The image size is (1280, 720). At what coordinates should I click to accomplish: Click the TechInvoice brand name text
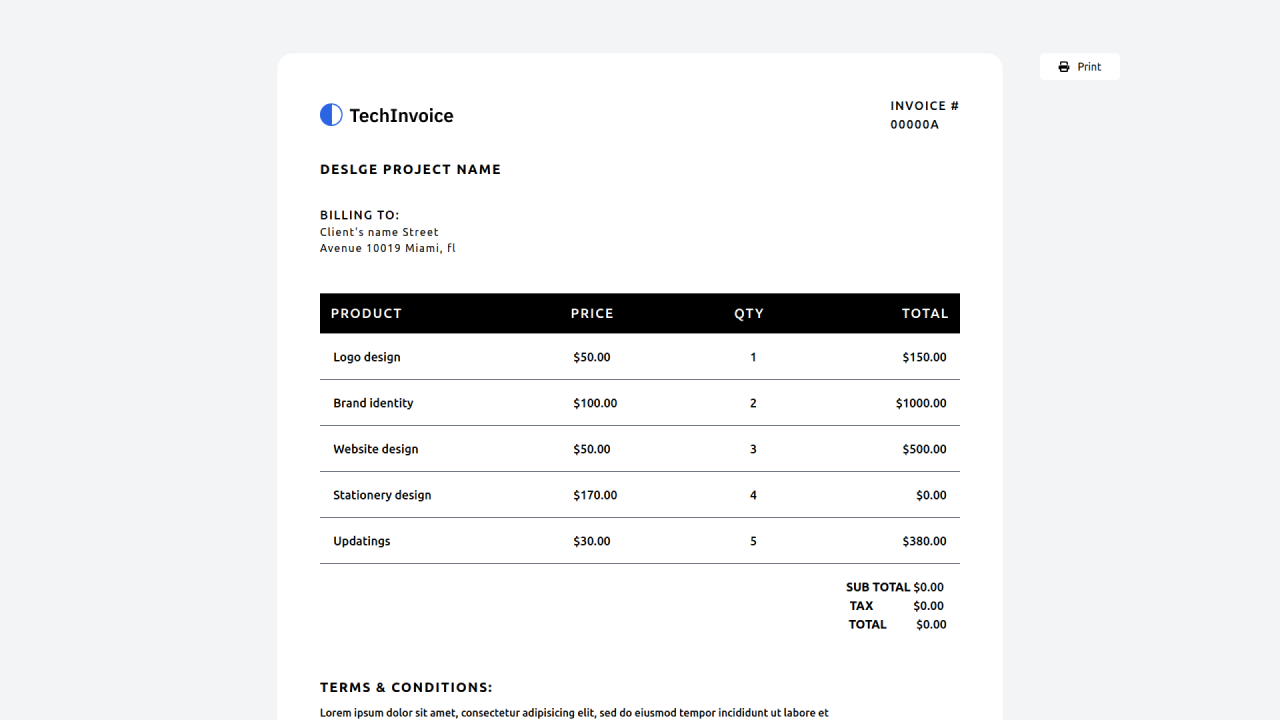pyautogui.click(x=401, y=116)
